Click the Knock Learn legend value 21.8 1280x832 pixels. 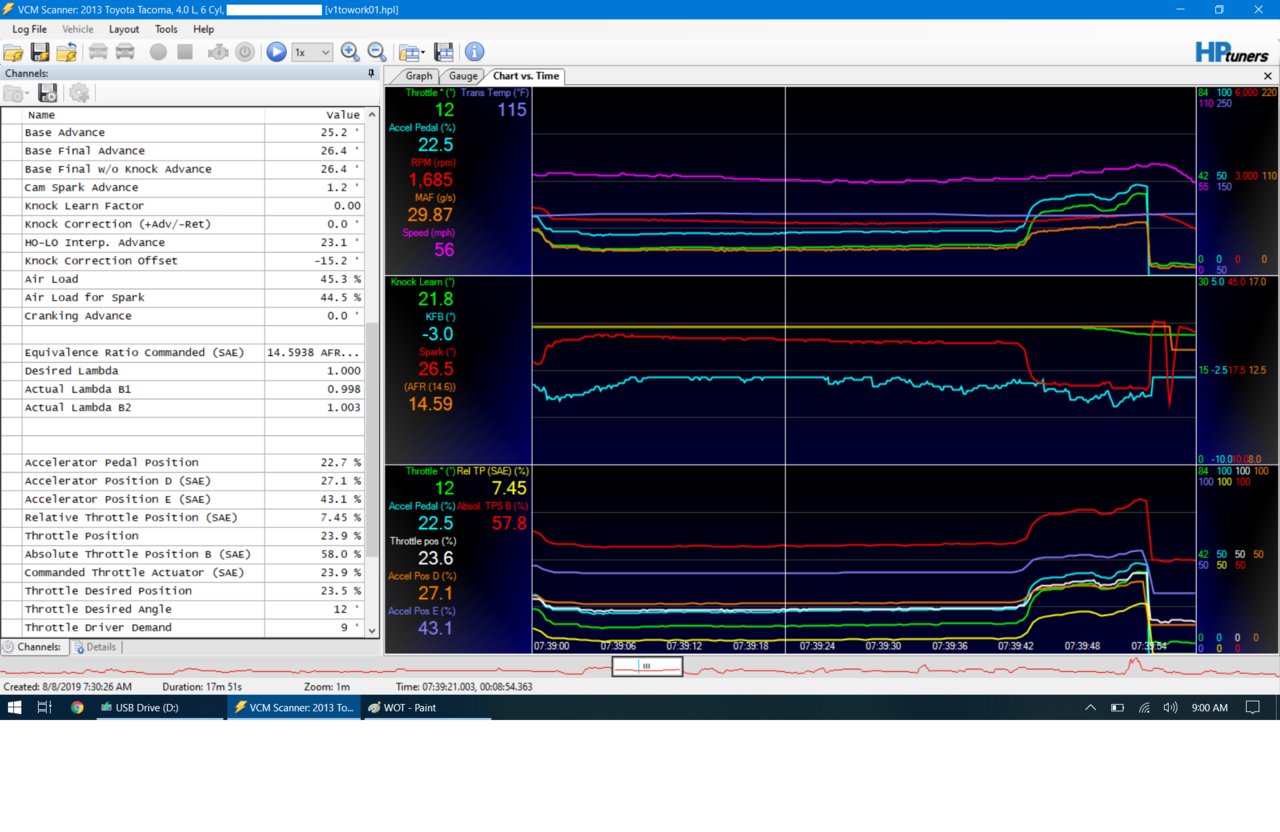[x=436, y=300]
